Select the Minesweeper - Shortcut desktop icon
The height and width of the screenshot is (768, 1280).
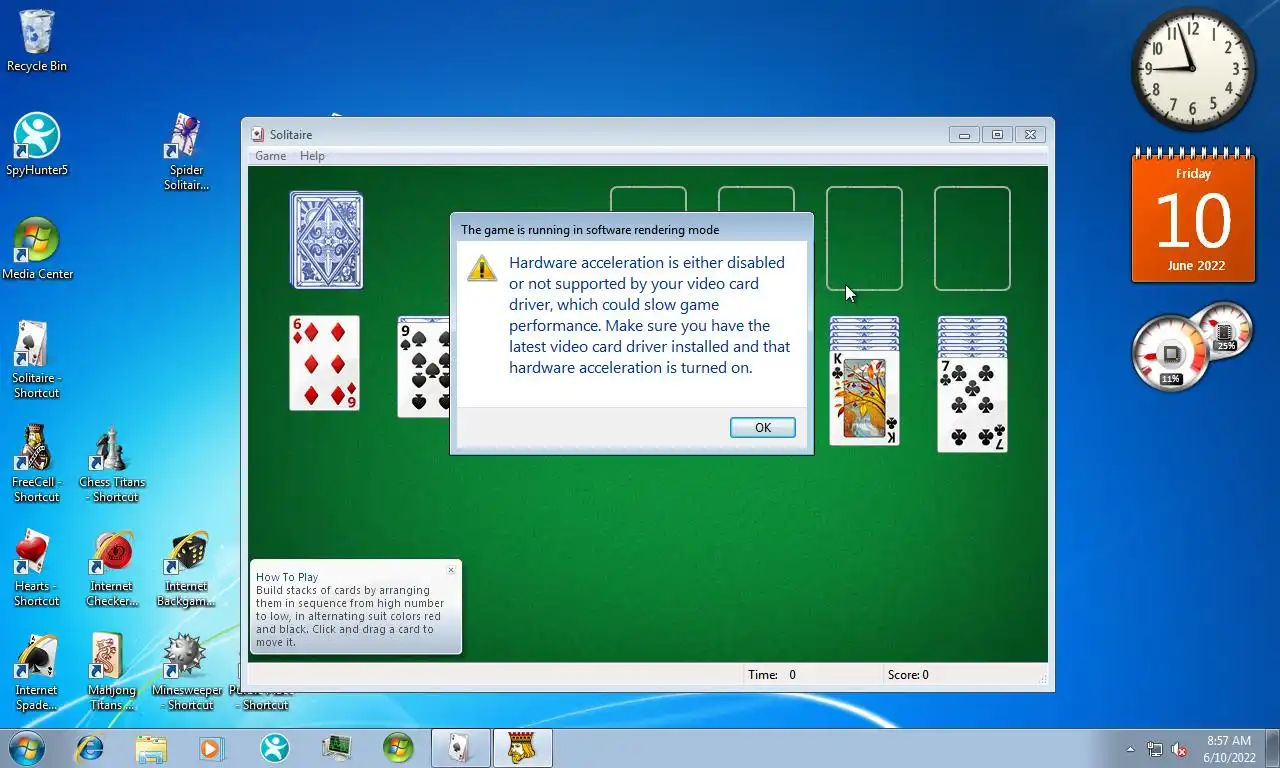pos(186,672)
